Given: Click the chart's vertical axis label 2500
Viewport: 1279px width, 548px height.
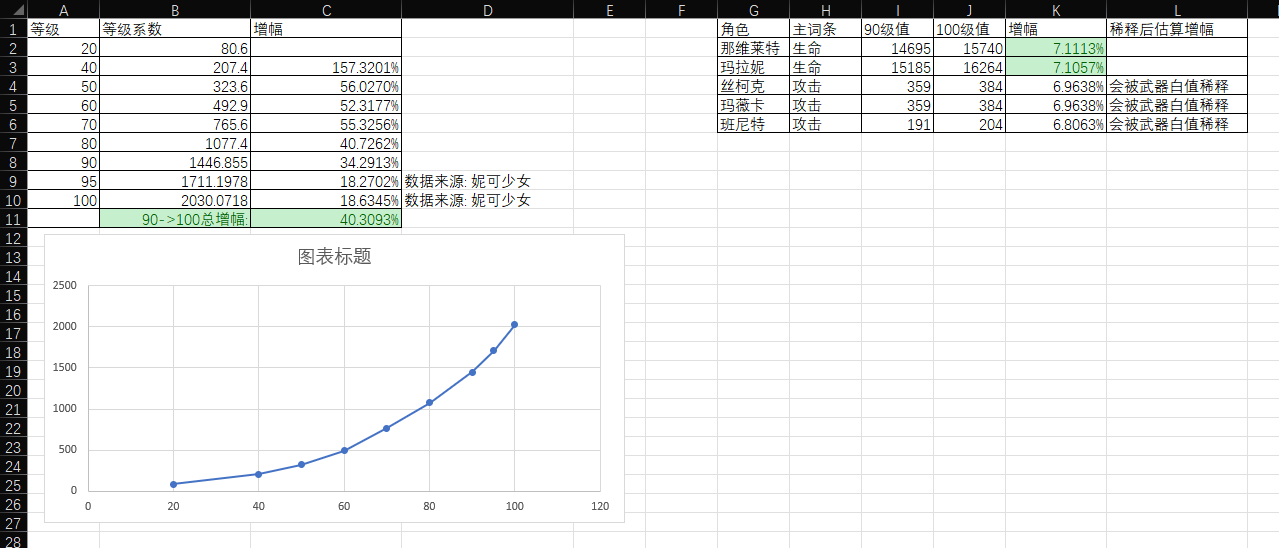Looking at the screenshot, I should (x=64, y=285).
